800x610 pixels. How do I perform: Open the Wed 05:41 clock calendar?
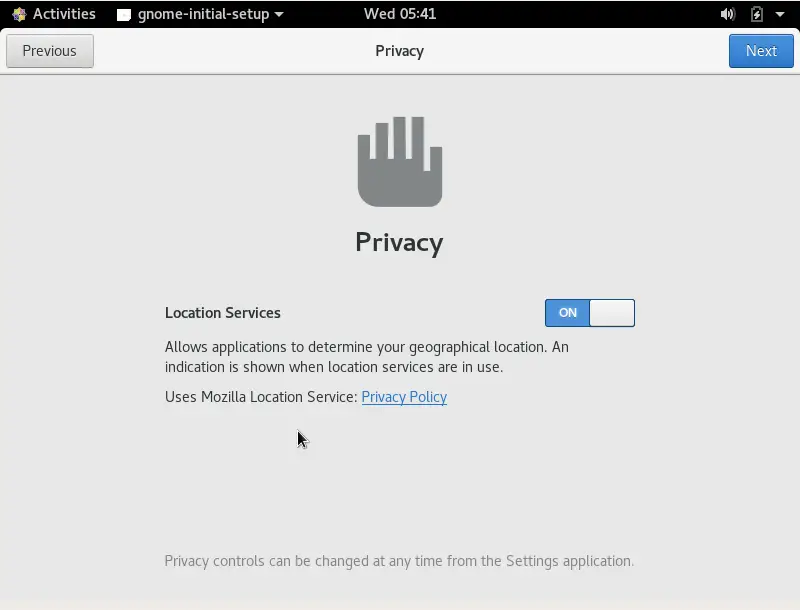click(400, 14)
